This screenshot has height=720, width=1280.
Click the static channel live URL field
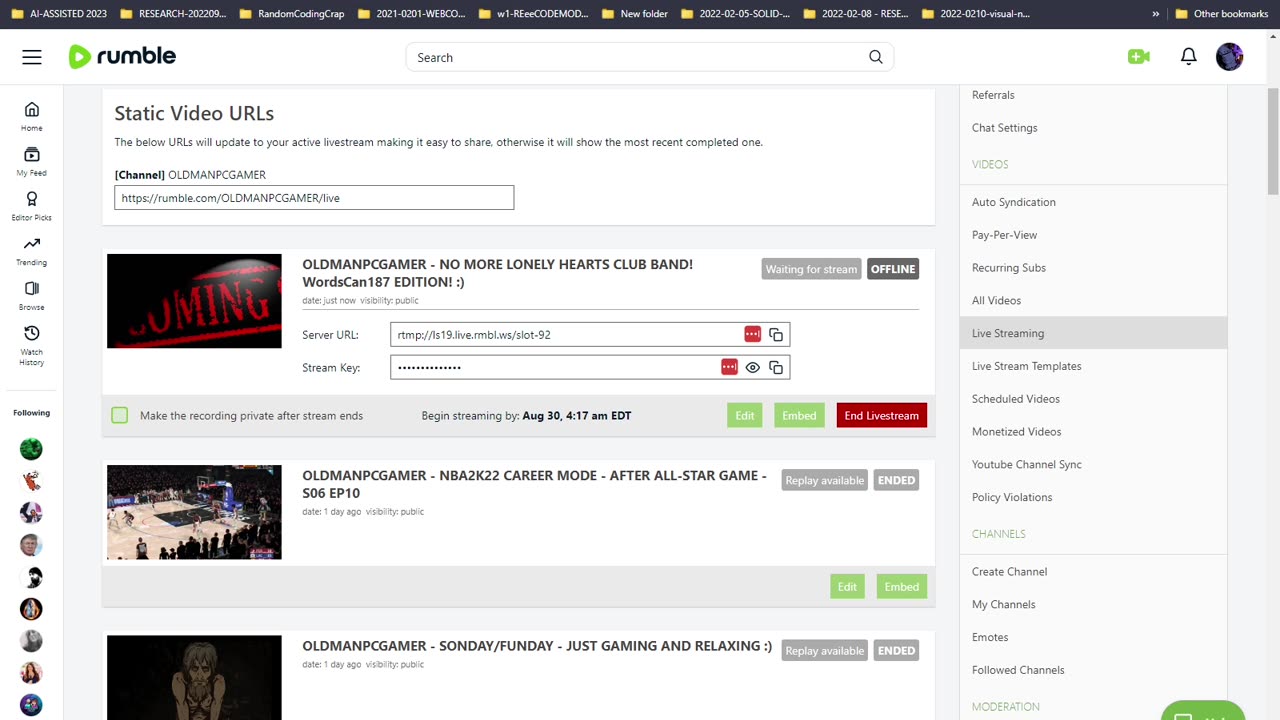[x=314, y=198]
